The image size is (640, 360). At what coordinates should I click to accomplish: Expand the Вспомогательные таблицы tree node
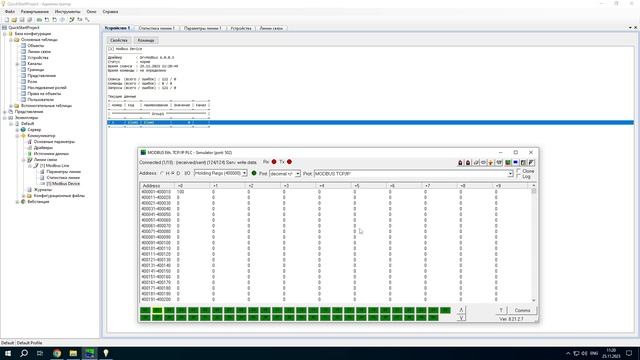11,106
